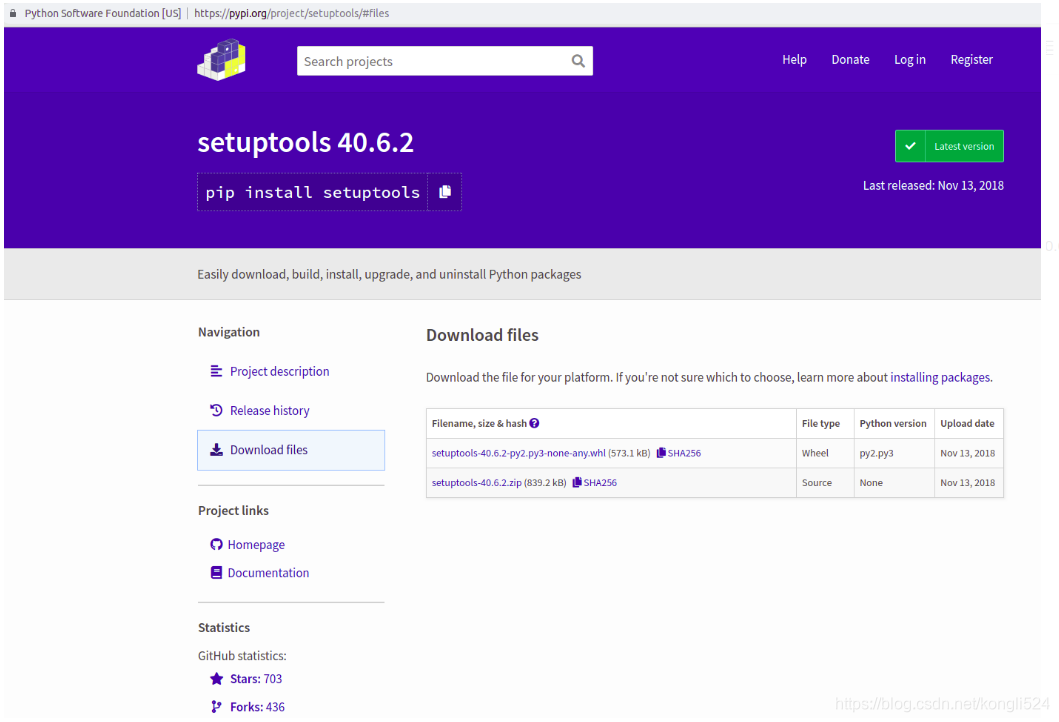Click the File type column header
The width and height of the screenshot is (1059, 722).
pos(821,423)
